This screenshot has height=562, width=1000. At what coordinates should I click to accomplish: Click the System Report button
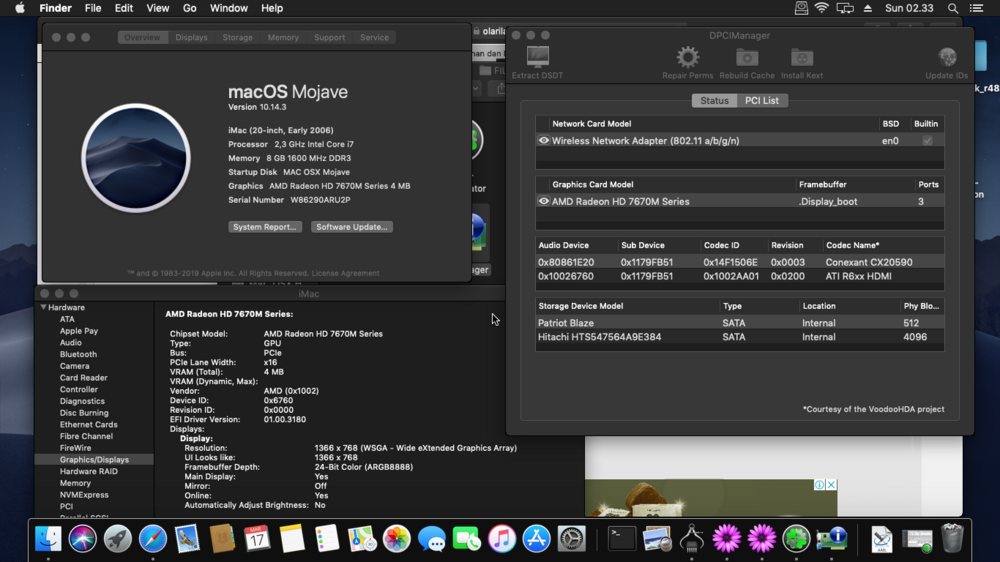point(265,227)
